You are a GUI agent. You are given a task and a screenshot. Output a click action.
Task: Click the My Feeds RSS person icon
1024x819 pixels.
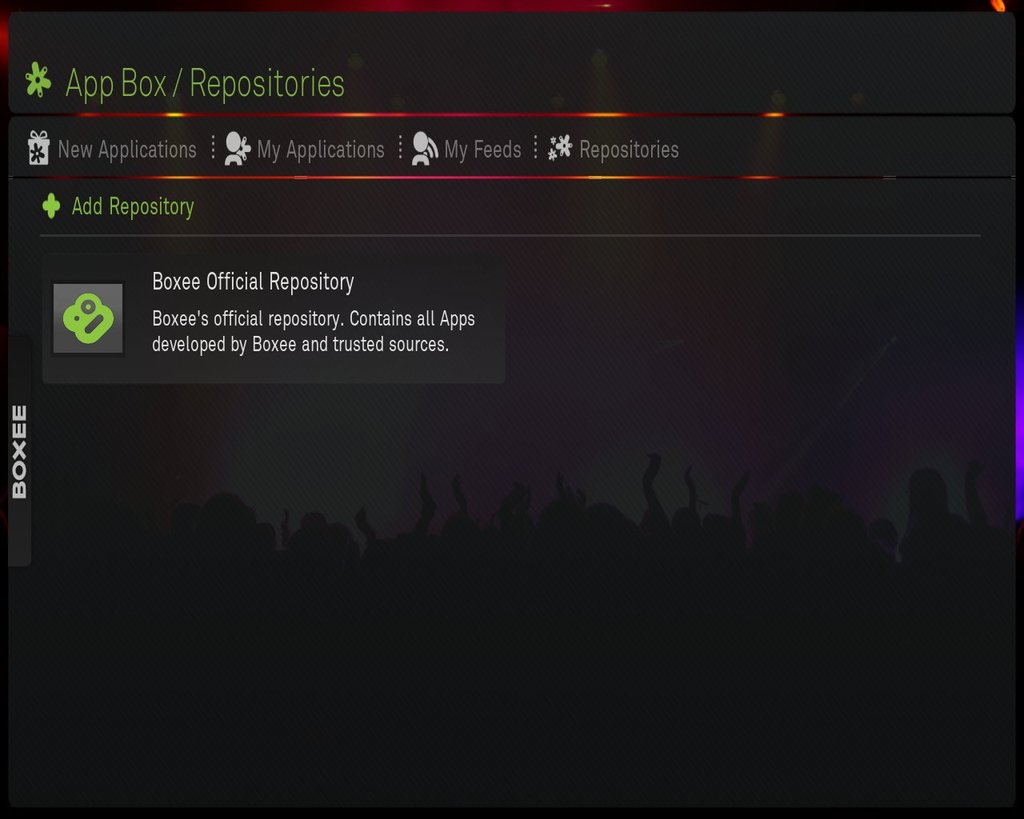[424, 148]
